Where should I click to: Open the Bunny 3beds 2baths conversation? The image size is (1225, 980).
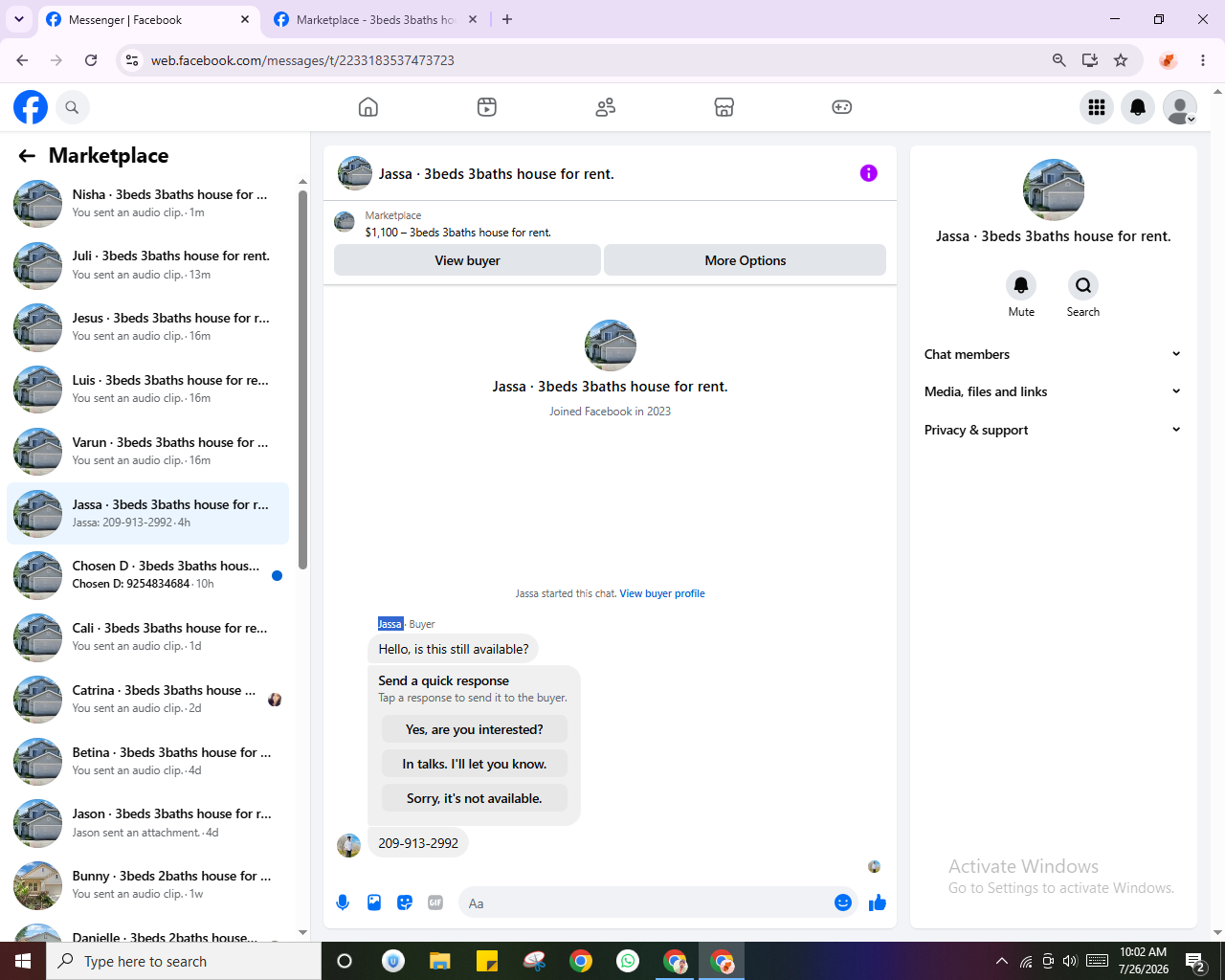(148, 884)
